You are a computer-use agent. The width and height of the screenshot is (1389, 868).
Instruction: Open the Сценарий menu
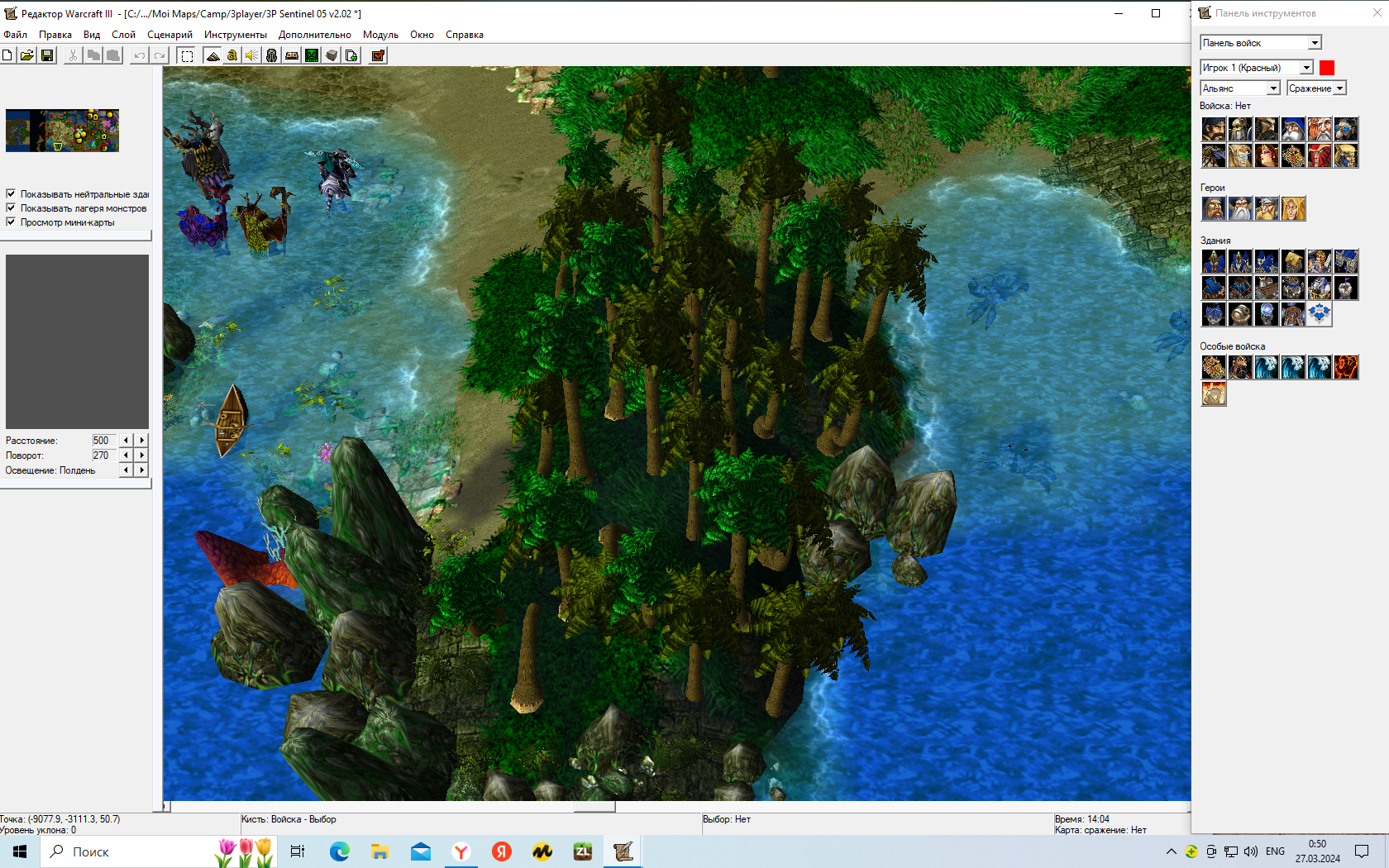click(169, 35)
